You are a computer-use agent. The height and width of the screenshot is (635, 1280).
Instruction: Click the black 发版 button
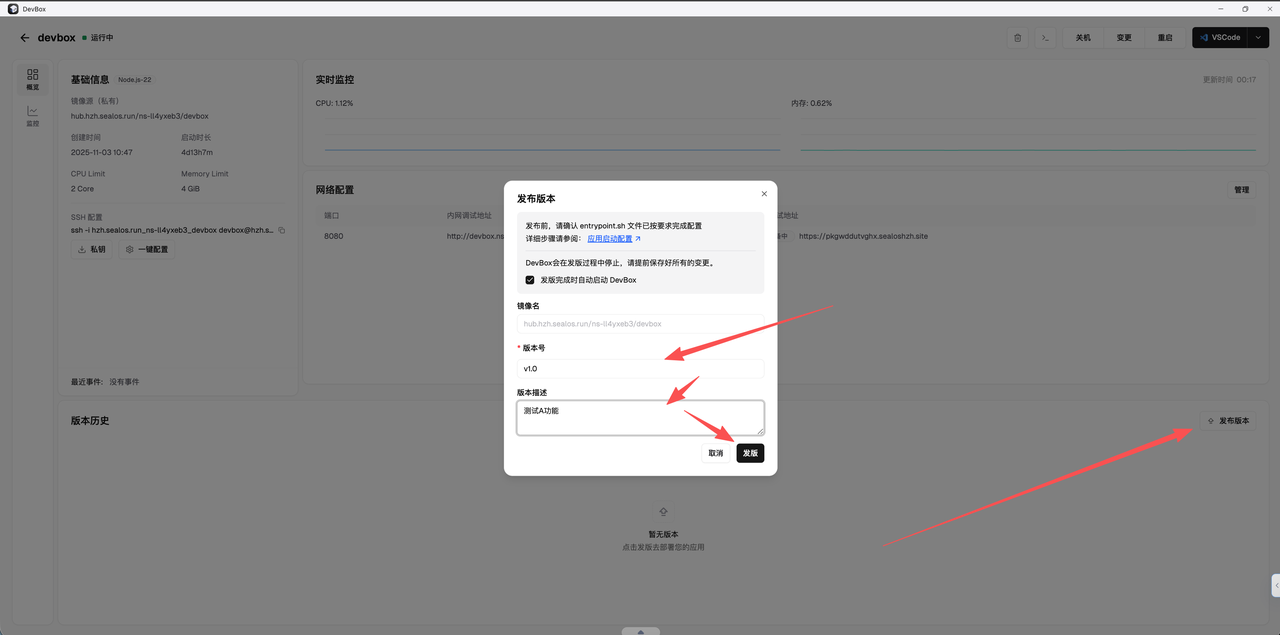[750, 453]
